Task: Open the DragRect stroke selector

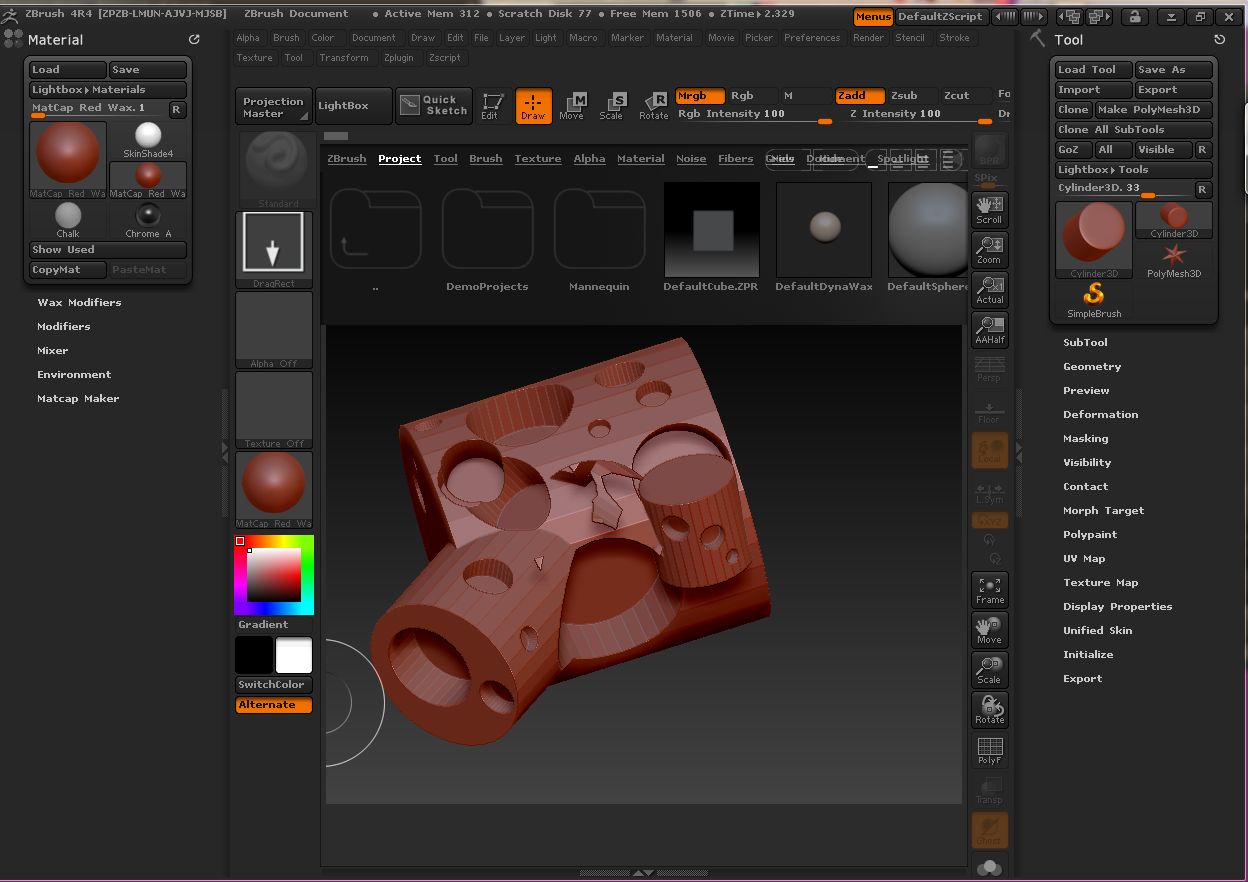Action: [274, 249]
